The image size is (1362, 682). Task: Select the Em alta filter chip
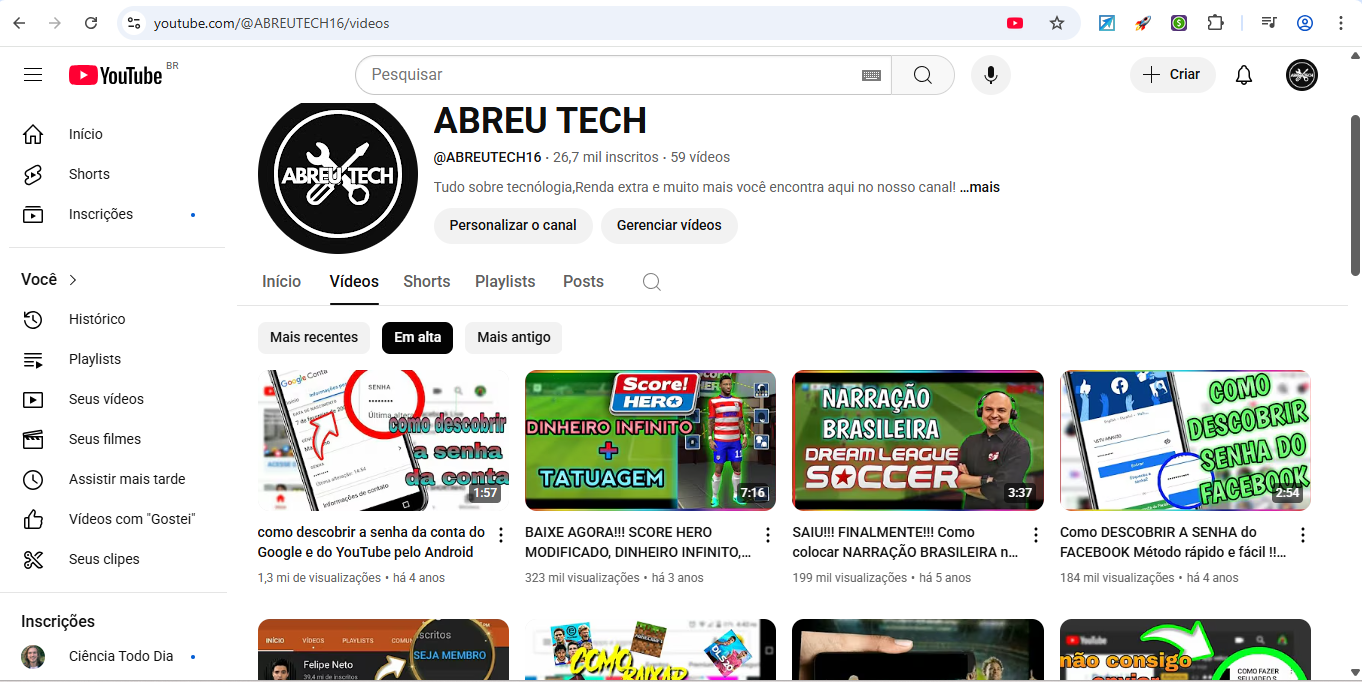pos(417,338)
